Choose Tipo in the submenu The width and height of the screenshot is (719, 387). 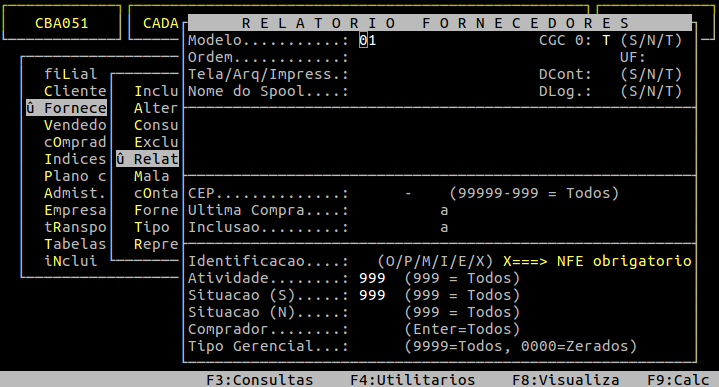(x=151, y=227)
